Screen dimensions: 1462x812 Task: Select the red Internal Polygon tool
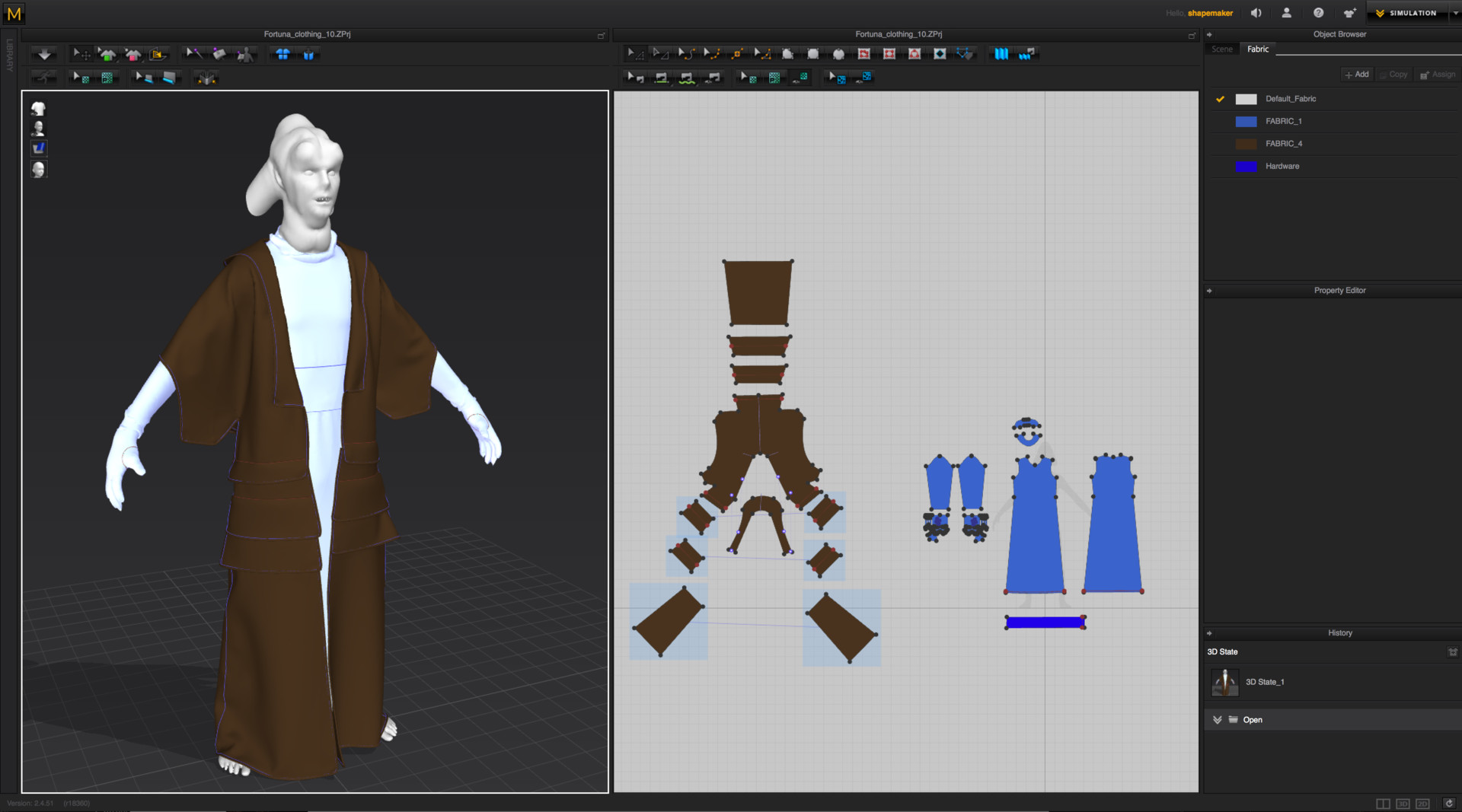(x=863, y=53)
